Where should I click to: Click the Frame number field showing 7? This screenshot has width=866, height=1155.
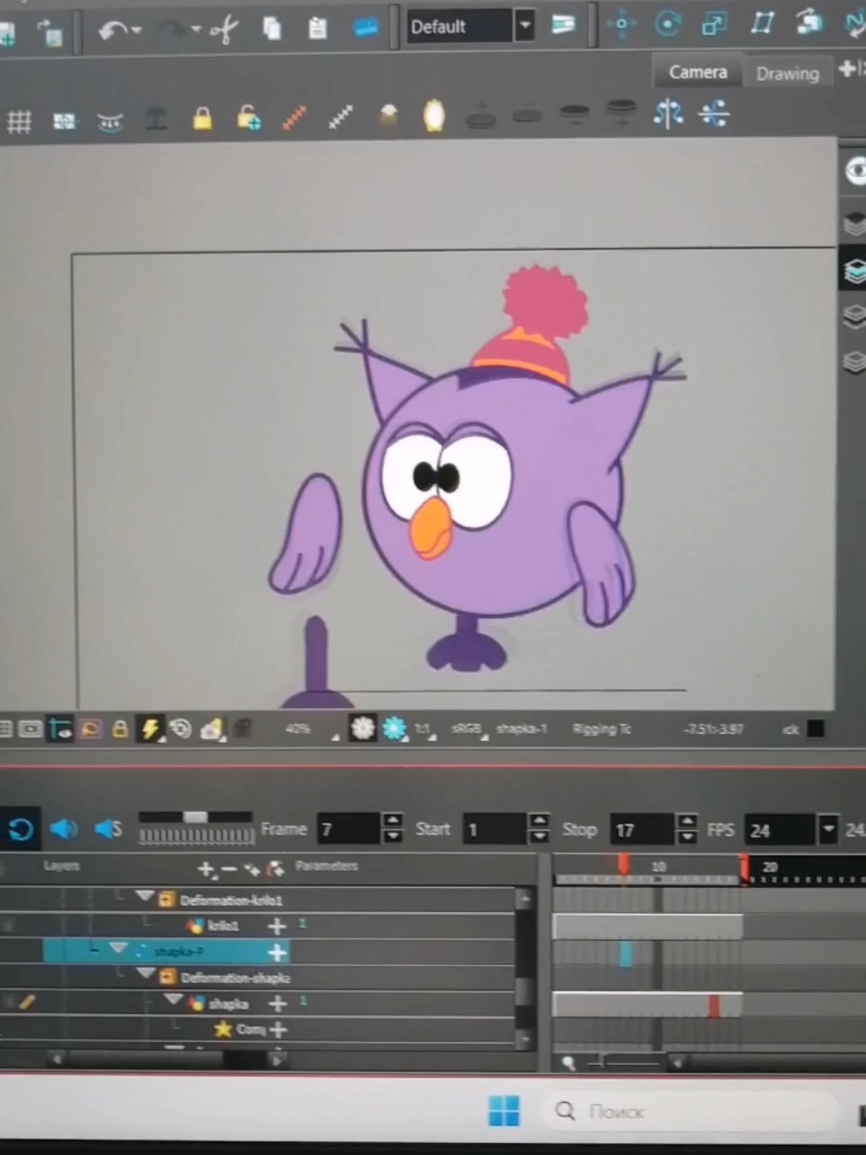click(x=348, y=829)
